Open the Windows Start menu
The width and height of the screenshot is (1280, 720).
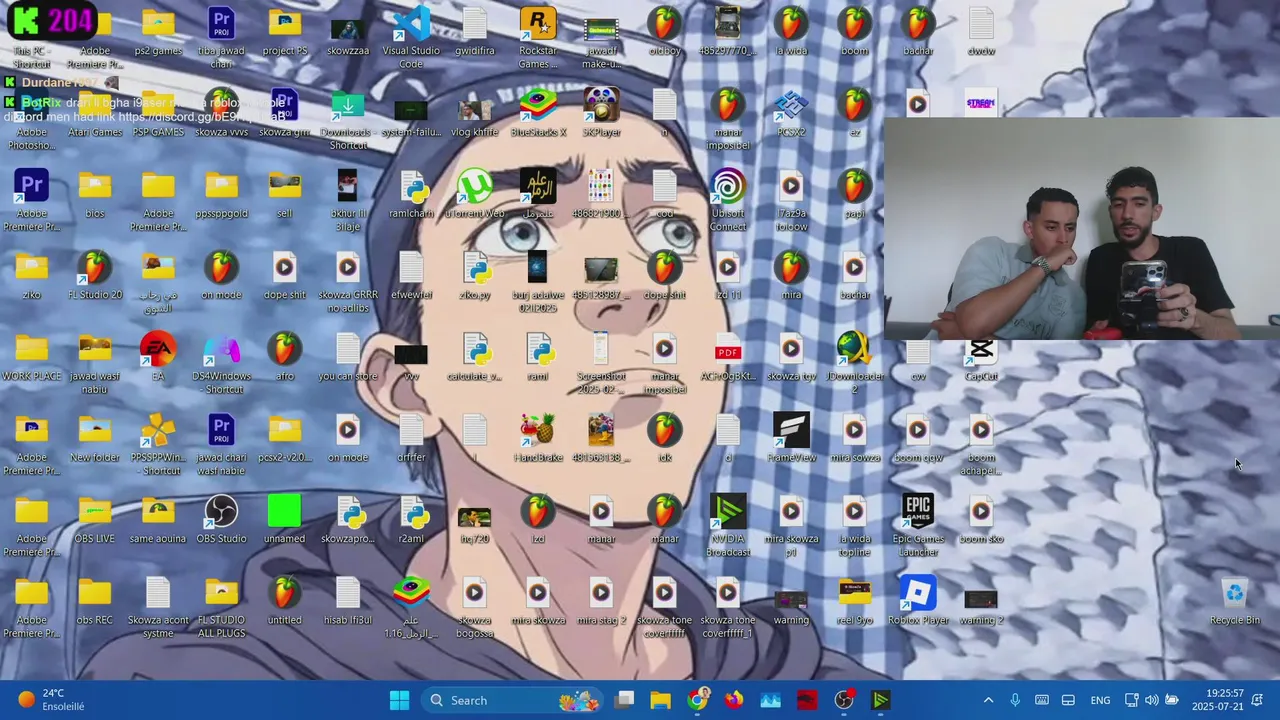point(399,700)
